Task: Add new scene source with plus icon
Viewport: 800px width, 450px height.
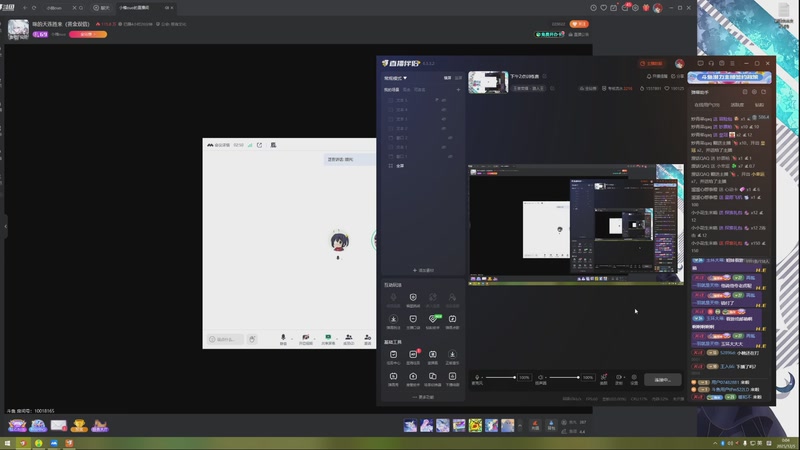Action: 458,90
